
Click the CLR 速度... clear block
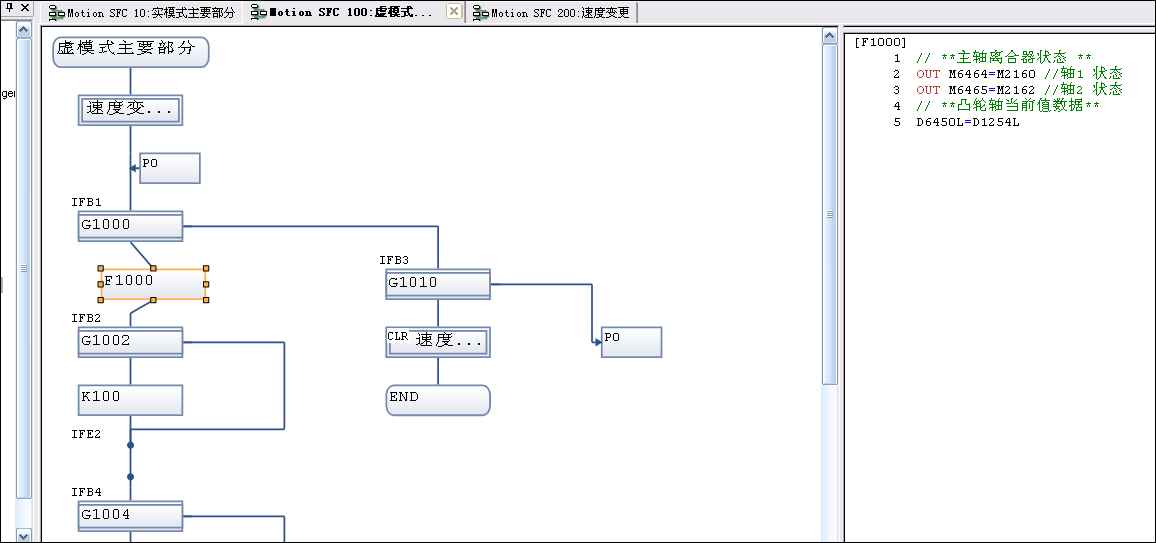click(438, 342)
